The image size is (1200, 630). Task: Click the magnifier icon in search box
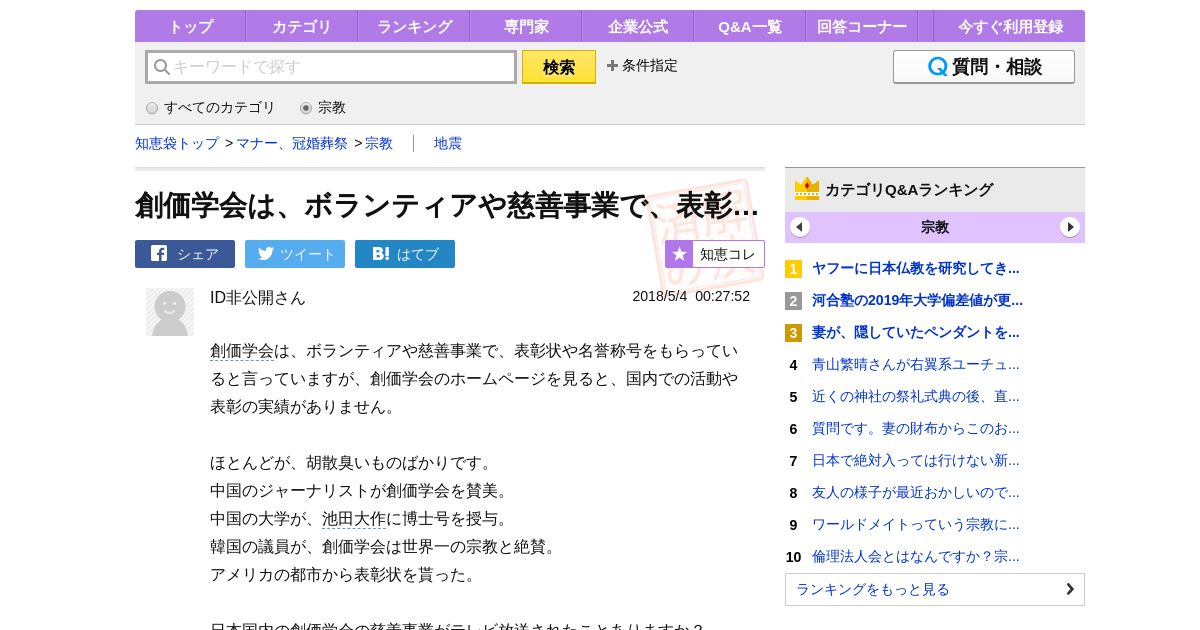162,67
